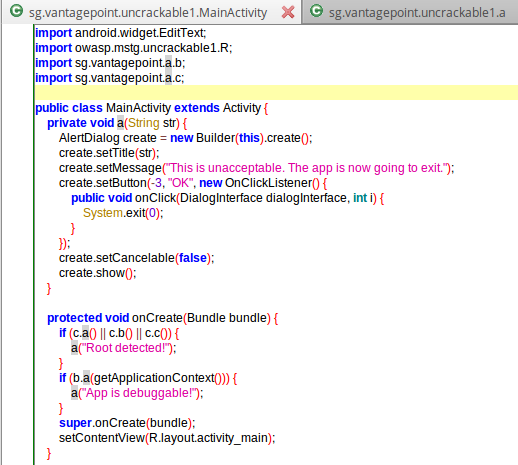Click the "App is debuggable!" string literal

(x=140, y=393)
